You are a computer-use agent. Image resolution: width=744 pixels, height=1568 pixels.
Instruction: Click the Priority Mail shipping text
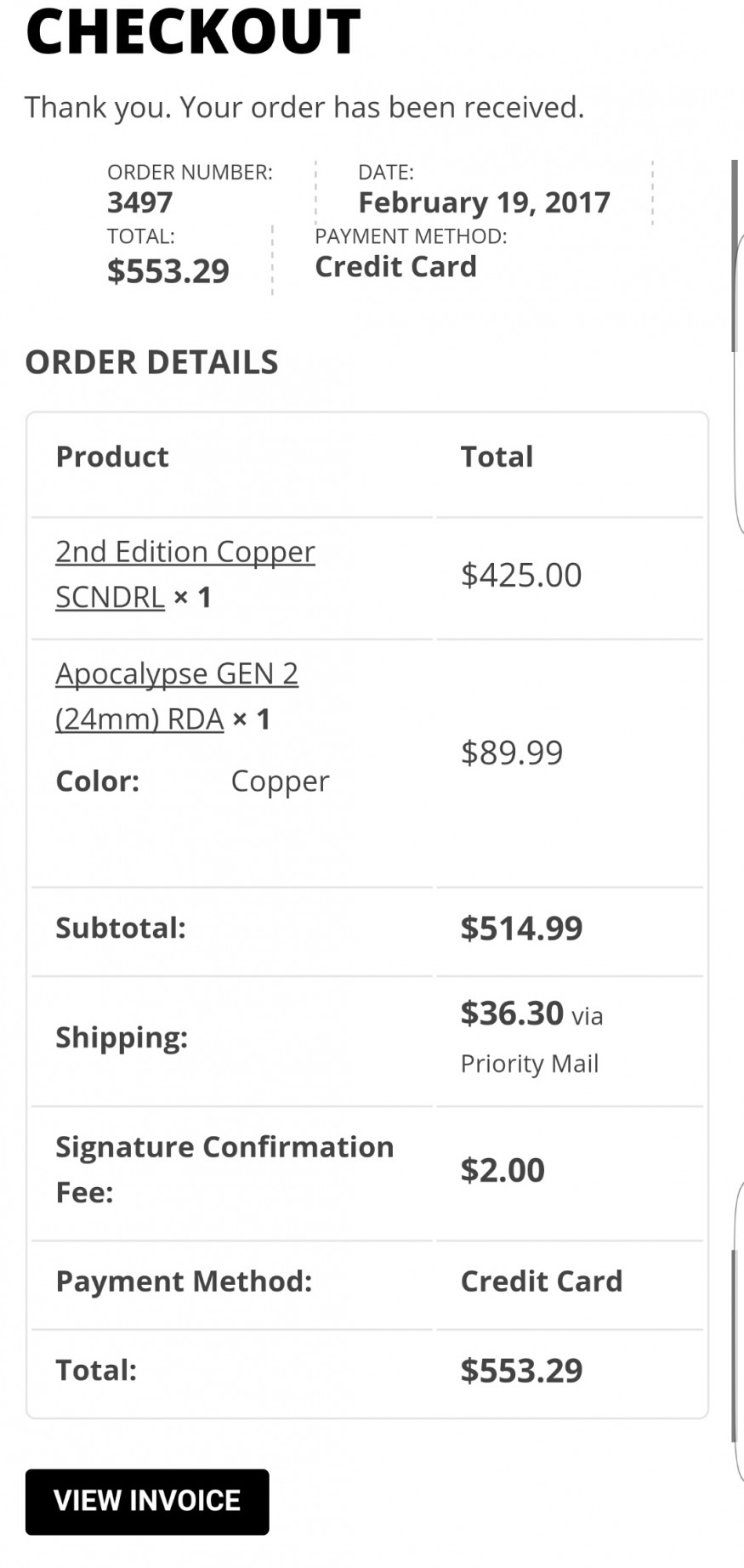tap(529, 1064)
